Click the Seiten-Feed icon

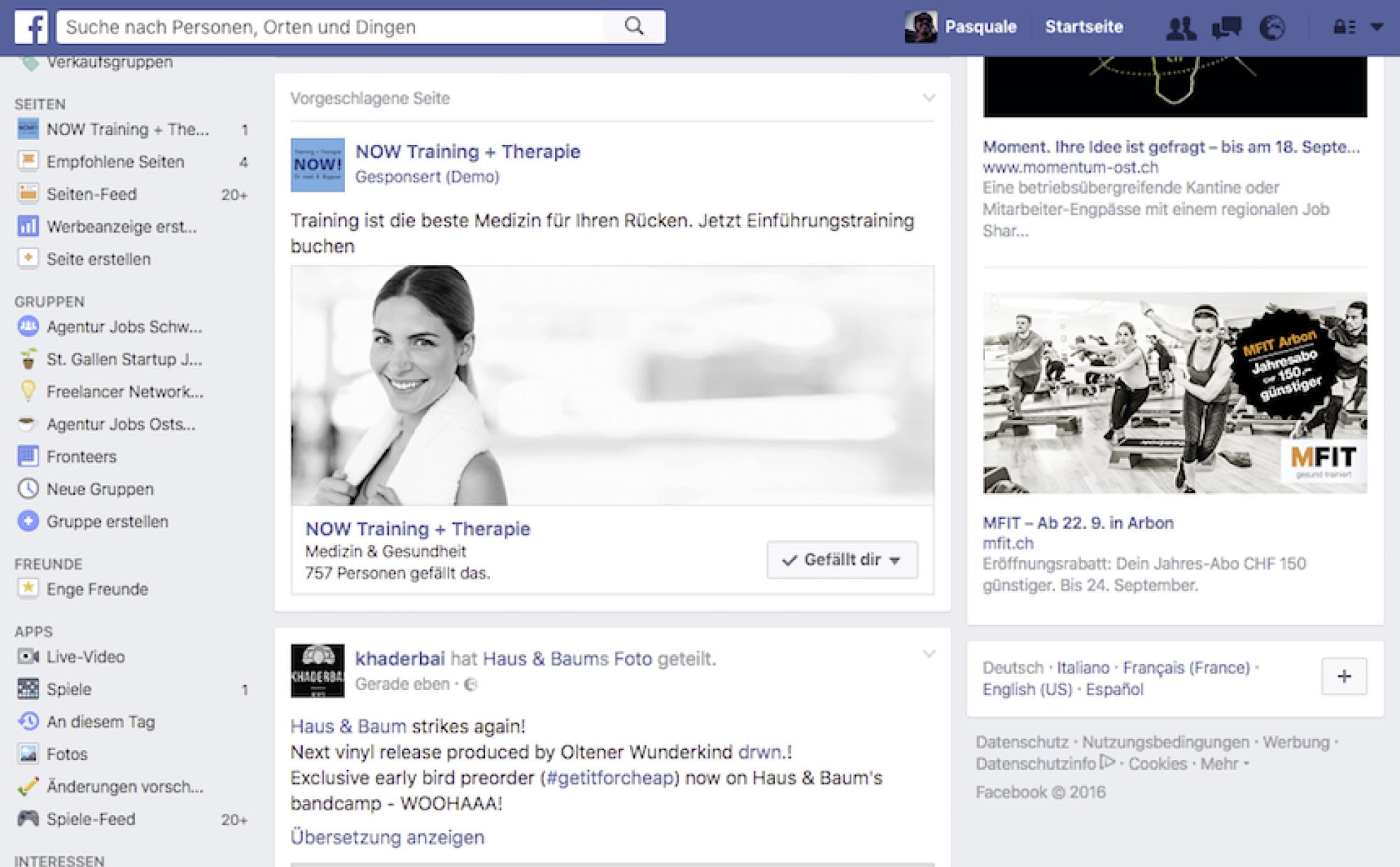[28, 194]
